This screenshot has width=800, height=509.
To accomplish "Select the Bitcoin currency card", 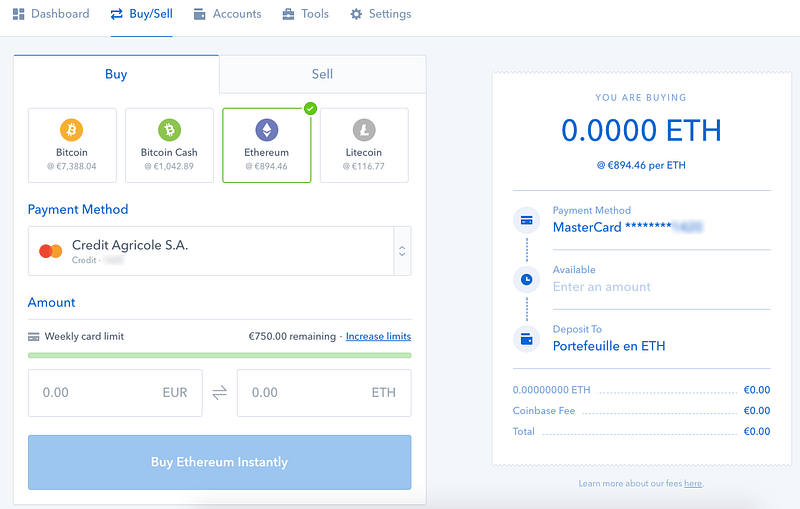I will [x=72, y=145].
